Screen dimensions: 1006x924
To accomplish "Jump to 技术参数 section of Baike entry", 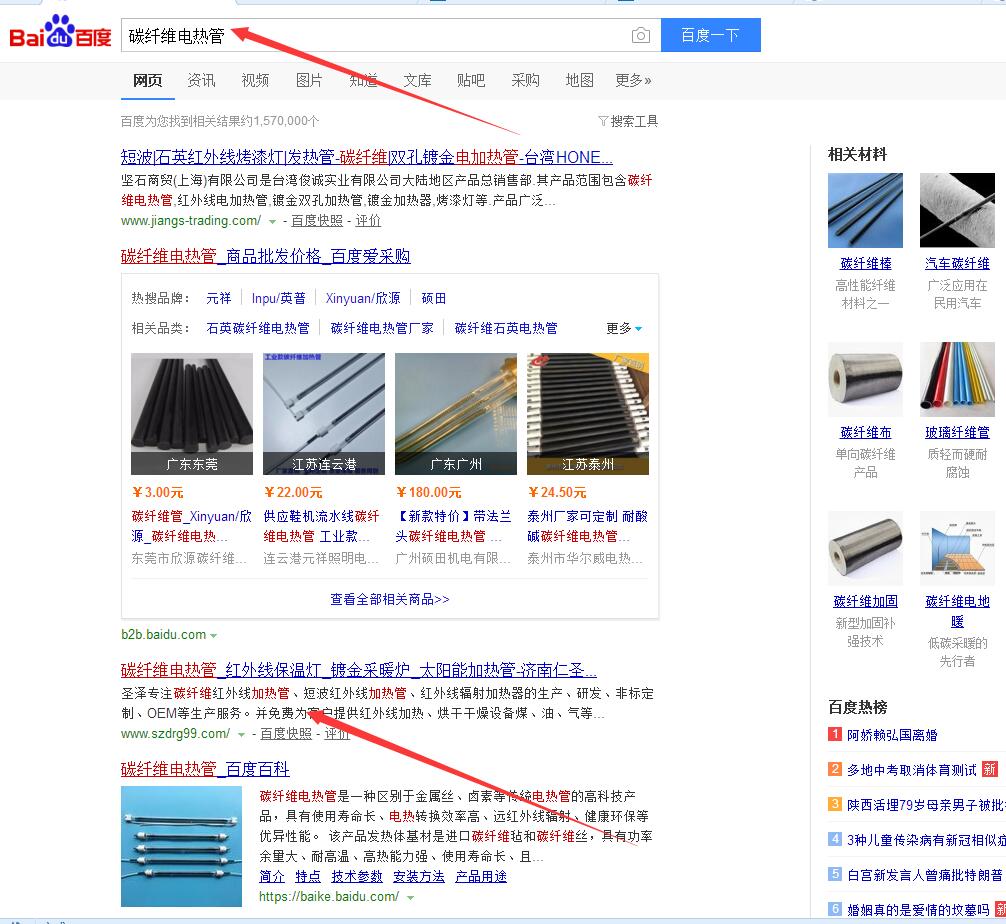I will 357,877.
